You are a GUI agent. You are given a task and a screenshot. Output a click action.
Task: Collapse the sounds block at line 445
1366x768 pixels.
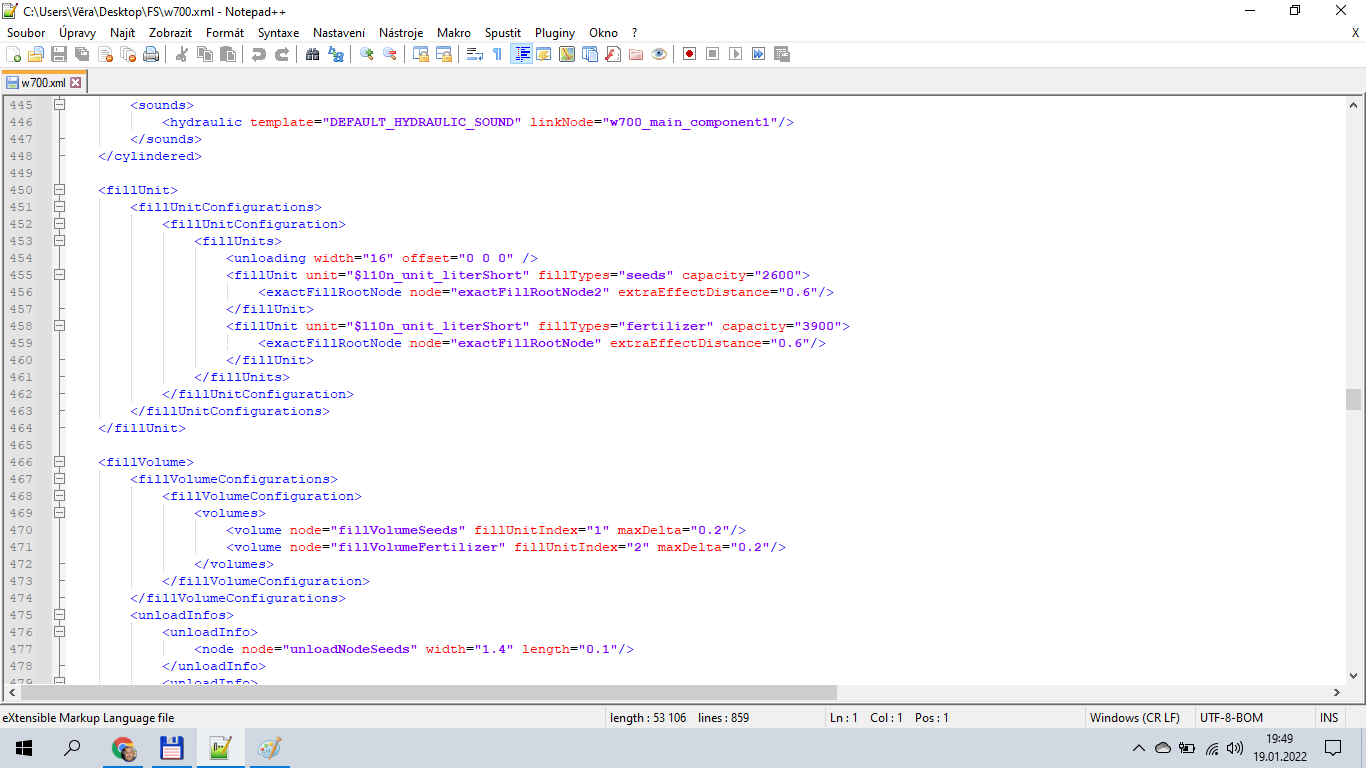[x=59, y=105]
